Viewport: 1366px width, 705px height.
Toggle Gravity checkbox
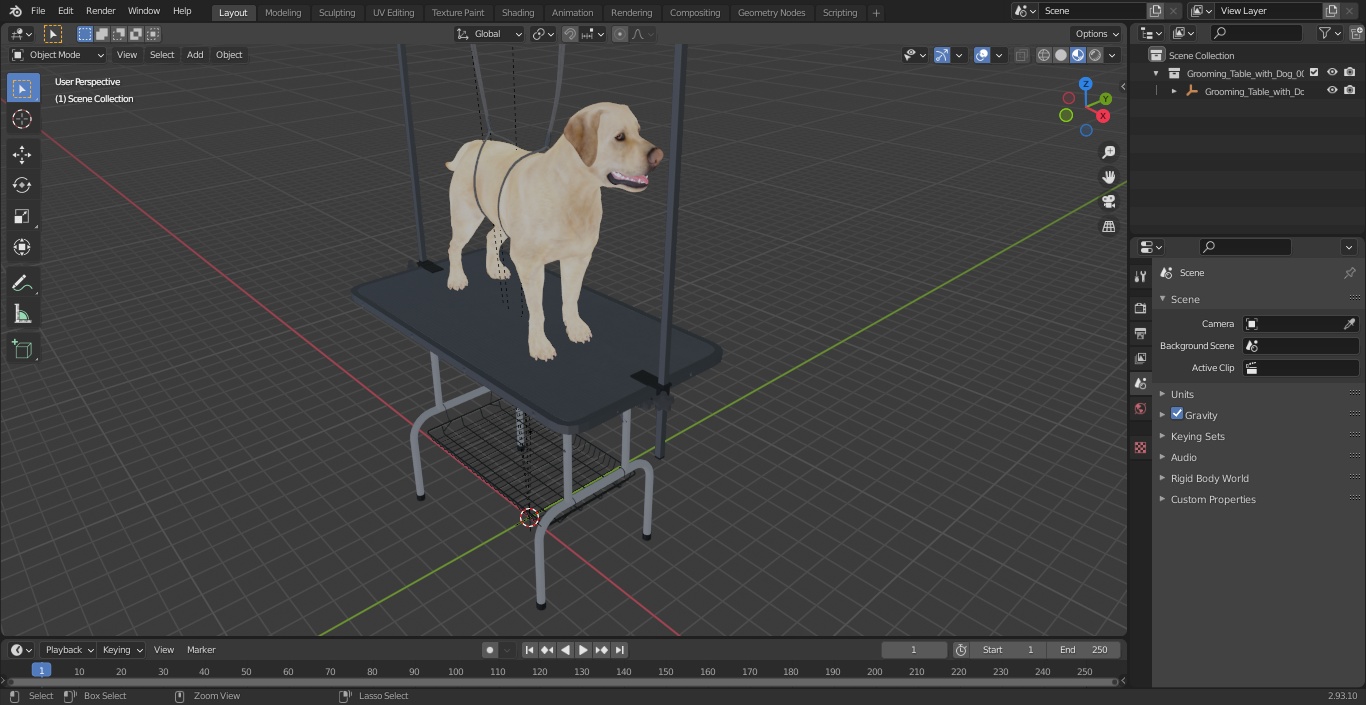[x=1177, y=414]
